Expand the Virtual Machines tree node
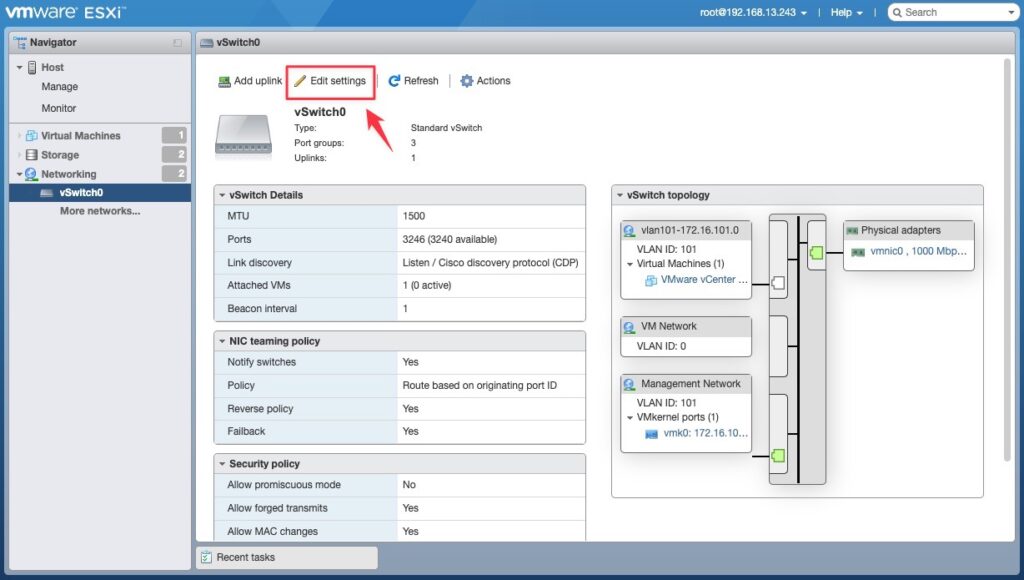Screen dimensions: 1024x580 (x=20, y=136)
